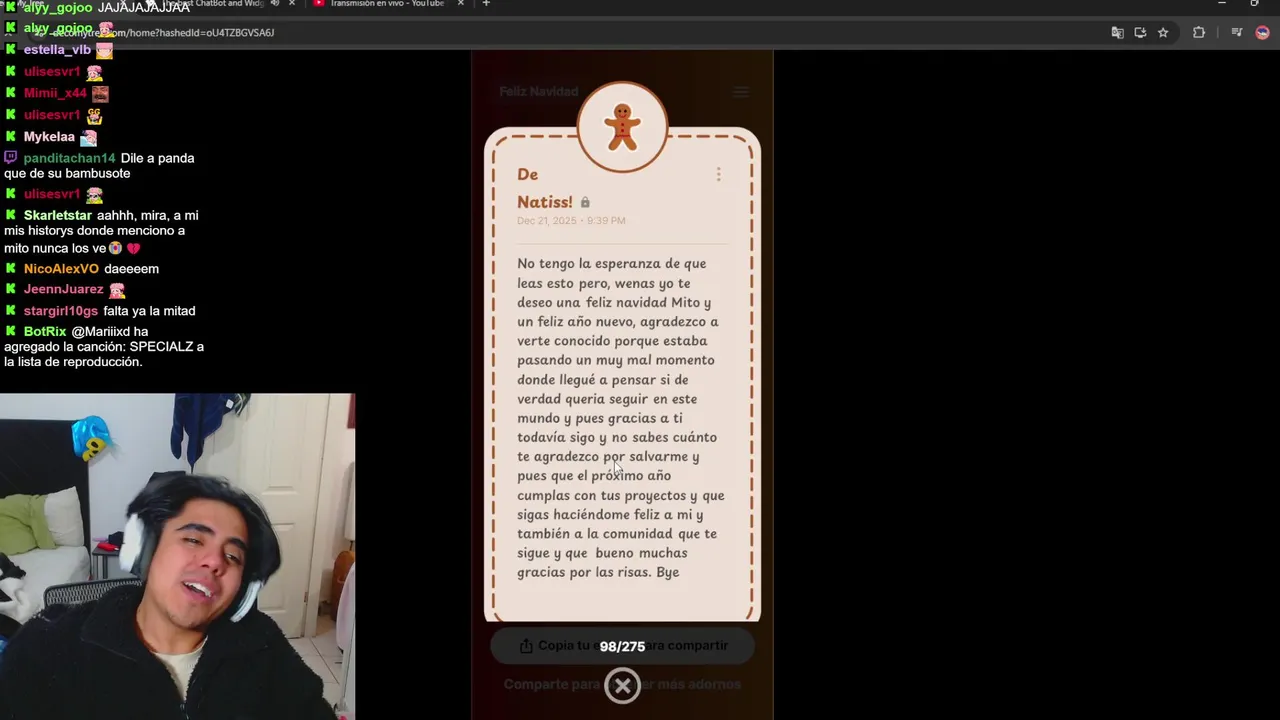The width and height of the screenshot is (1280, 720).
Task: Open a new browser tab
Action: click(x=486, y=3)
